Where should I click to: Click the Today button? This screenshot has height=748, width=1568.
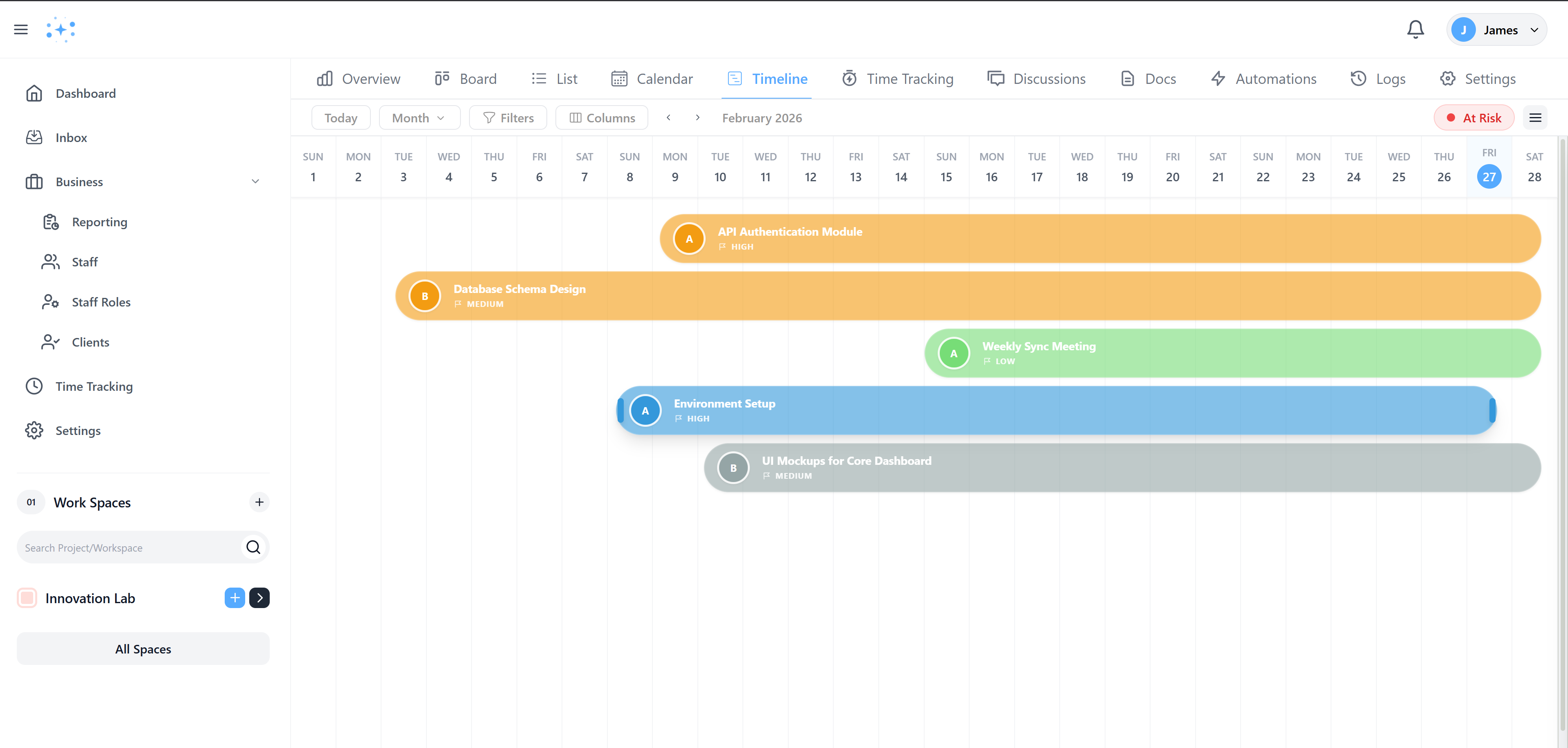click(341, 117)
